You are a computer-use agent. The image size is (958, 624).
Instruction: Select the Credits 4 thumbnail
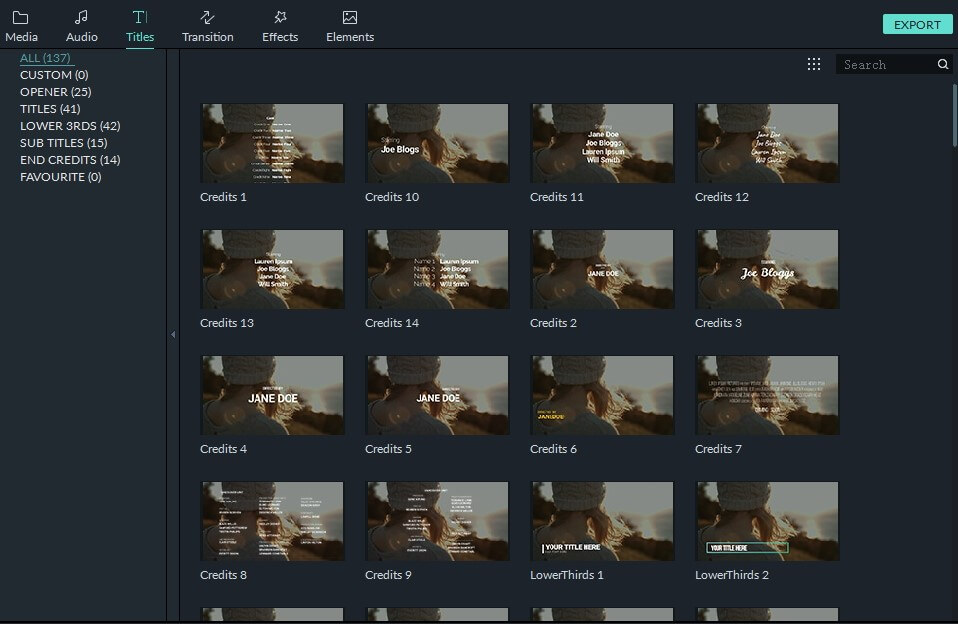tap(272, 395)
